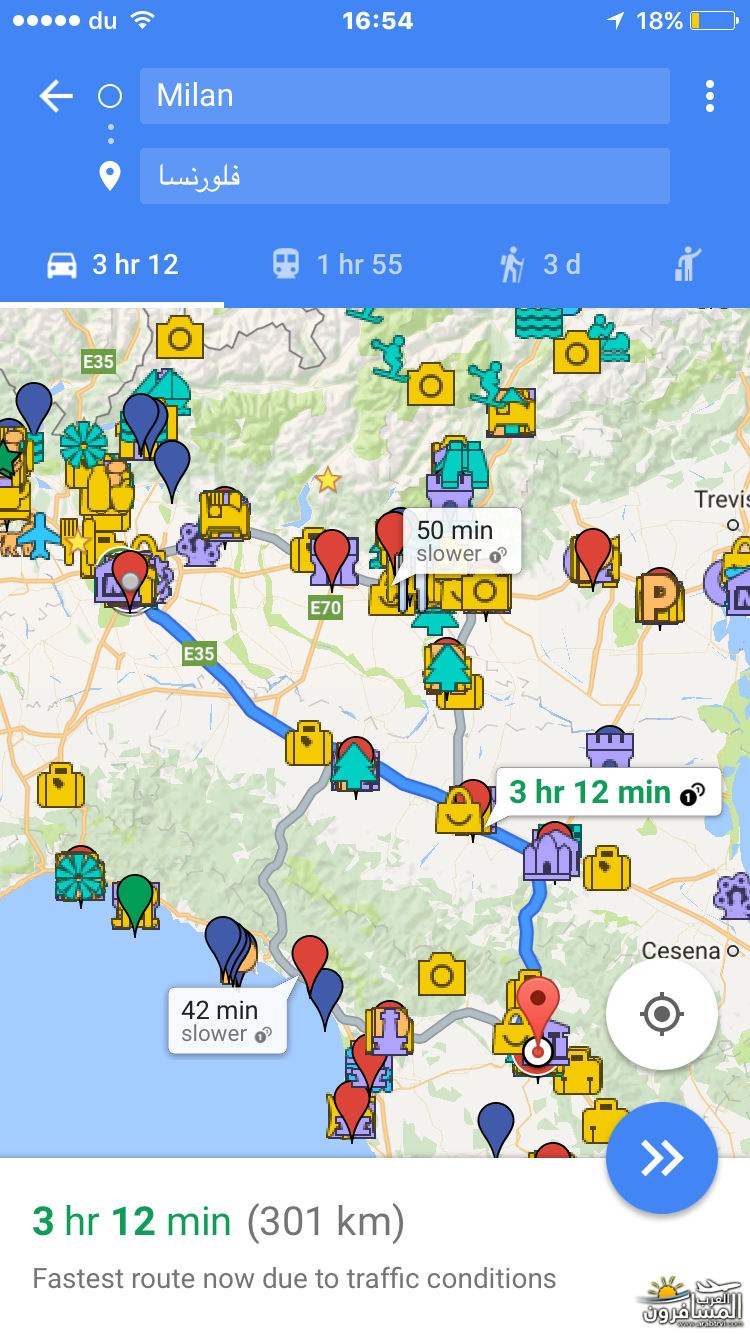Tap the E70 road shield
This screenshot has width=750, height=1334.
coord(326,606)
